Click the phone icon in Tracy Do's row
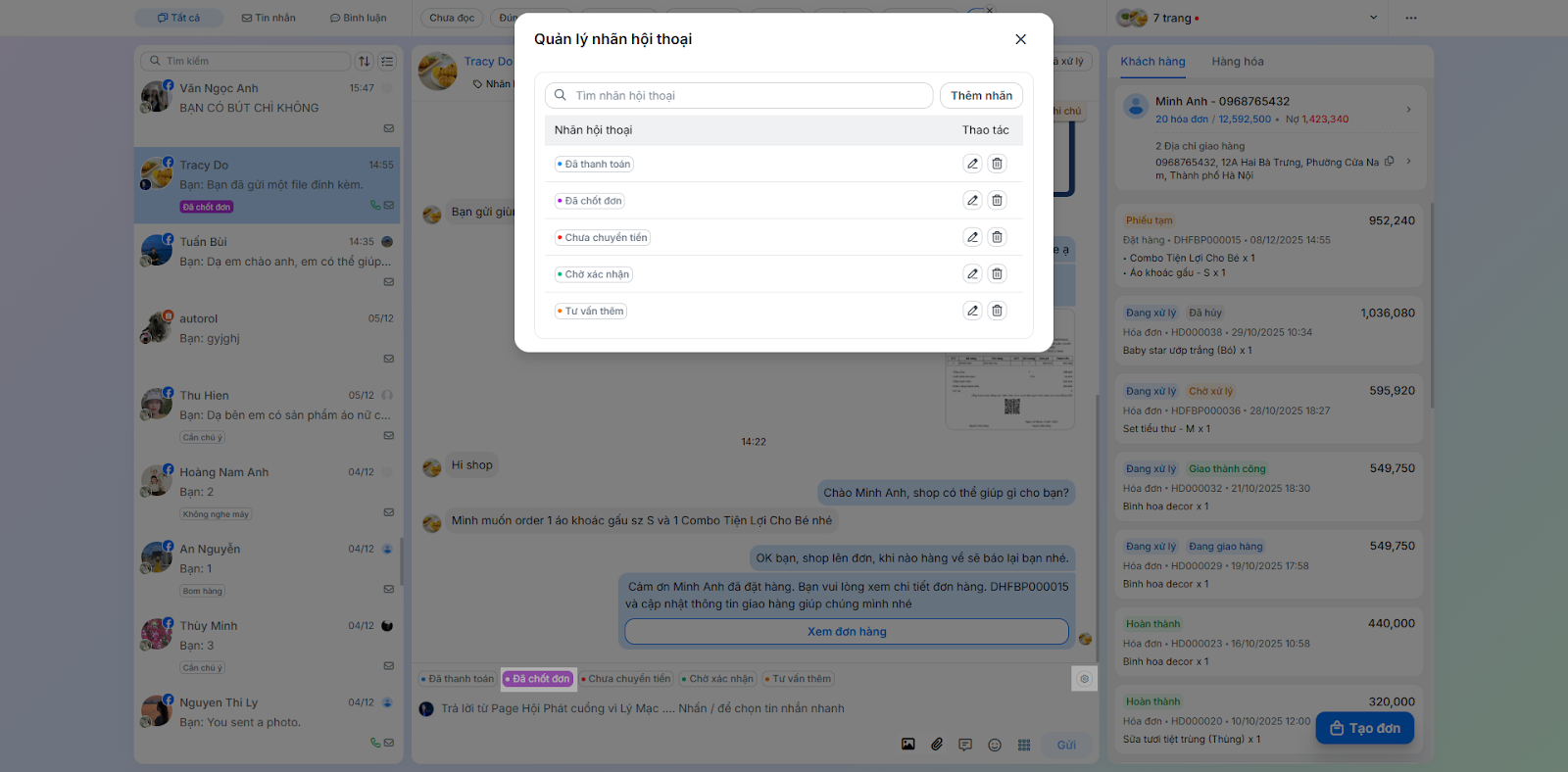 point(375,205)
